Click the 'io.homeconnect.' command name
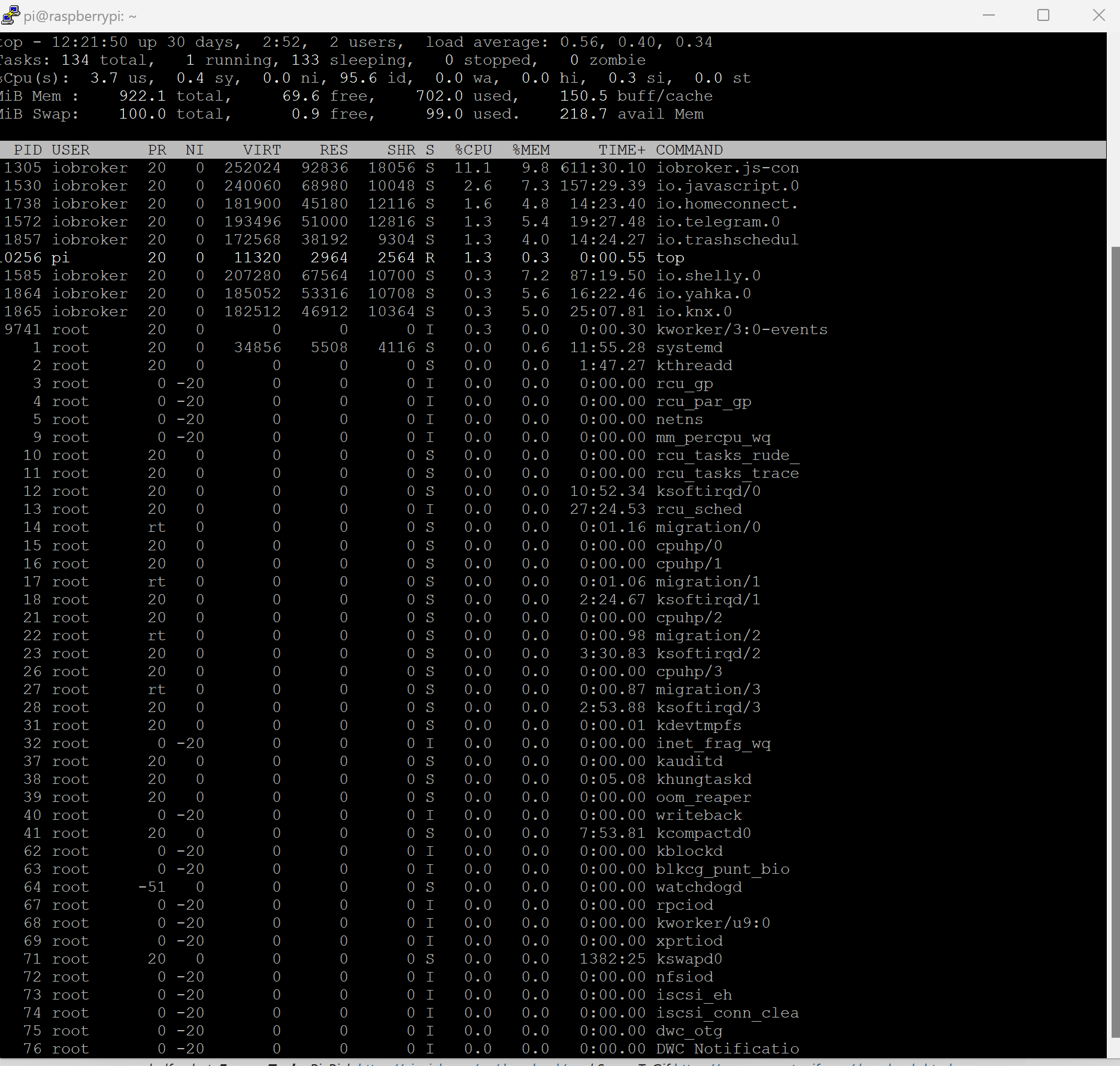 (x=728, y=204)
